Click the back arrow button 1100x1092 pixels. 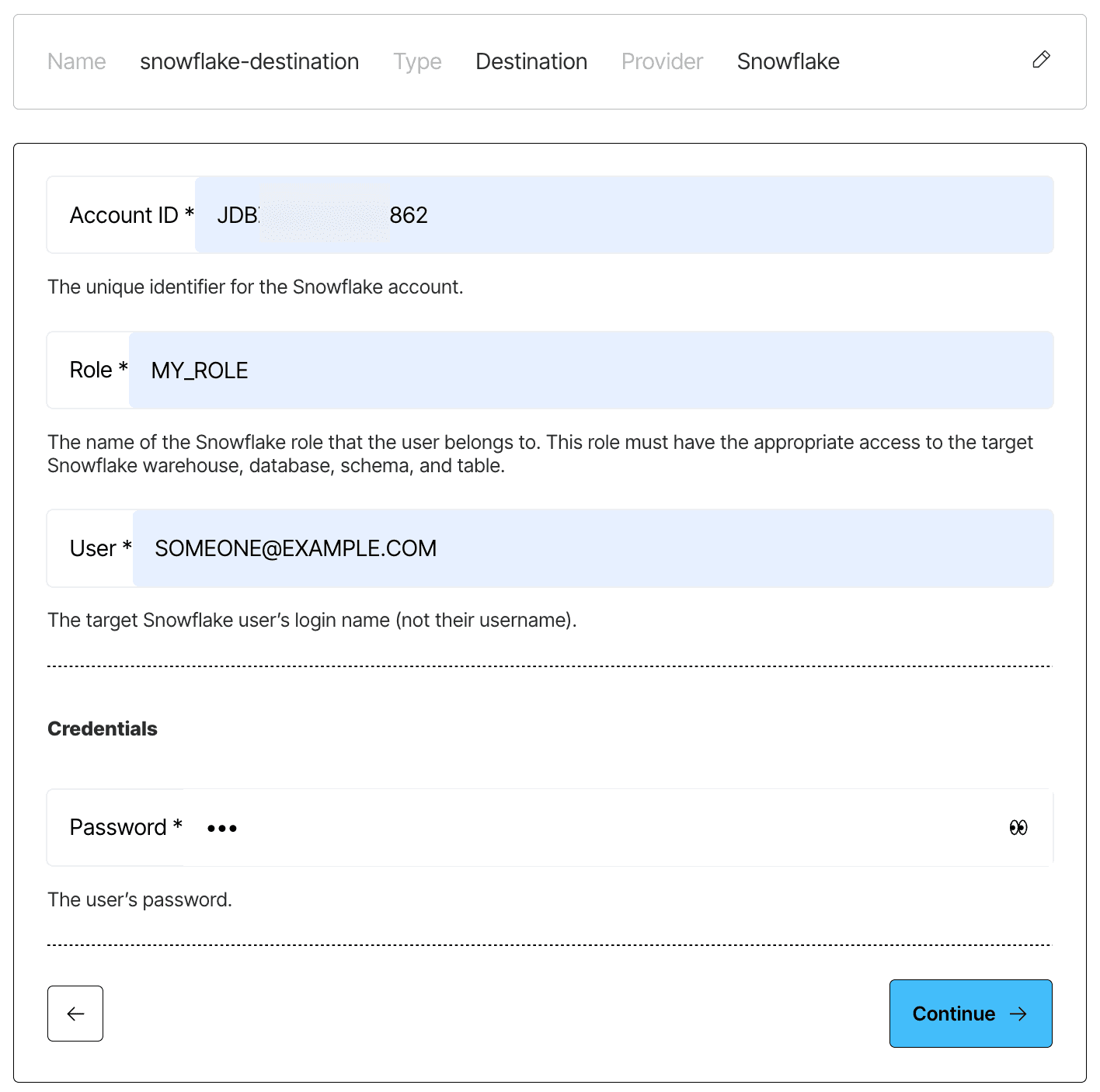click(75, 1014)
